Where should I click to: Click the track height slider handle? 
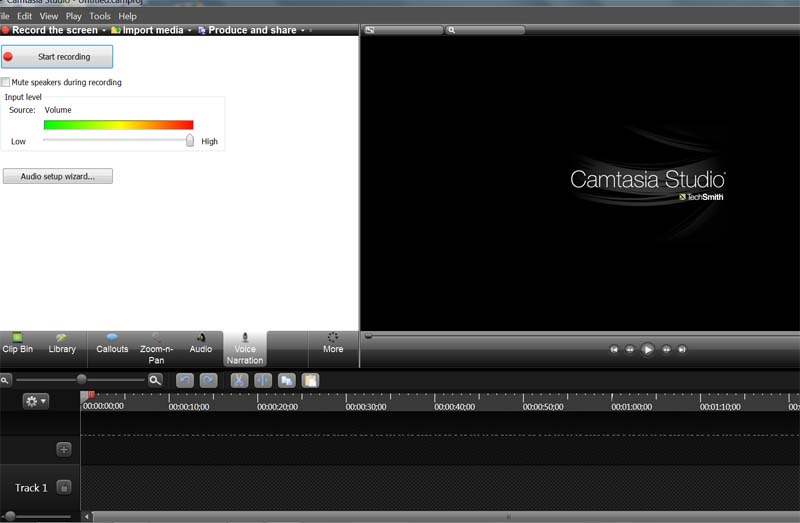(x=10, y=516)
